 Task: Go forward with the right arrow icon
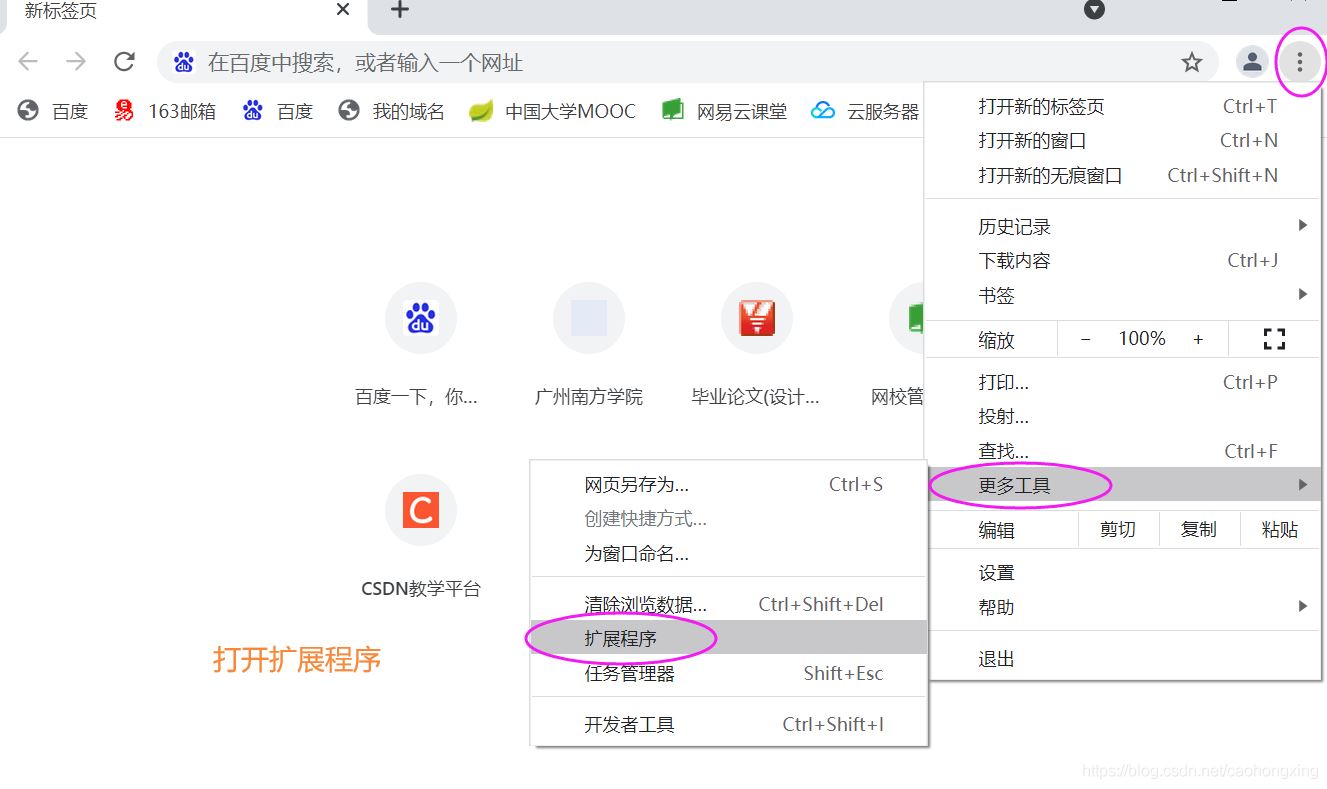76,62
